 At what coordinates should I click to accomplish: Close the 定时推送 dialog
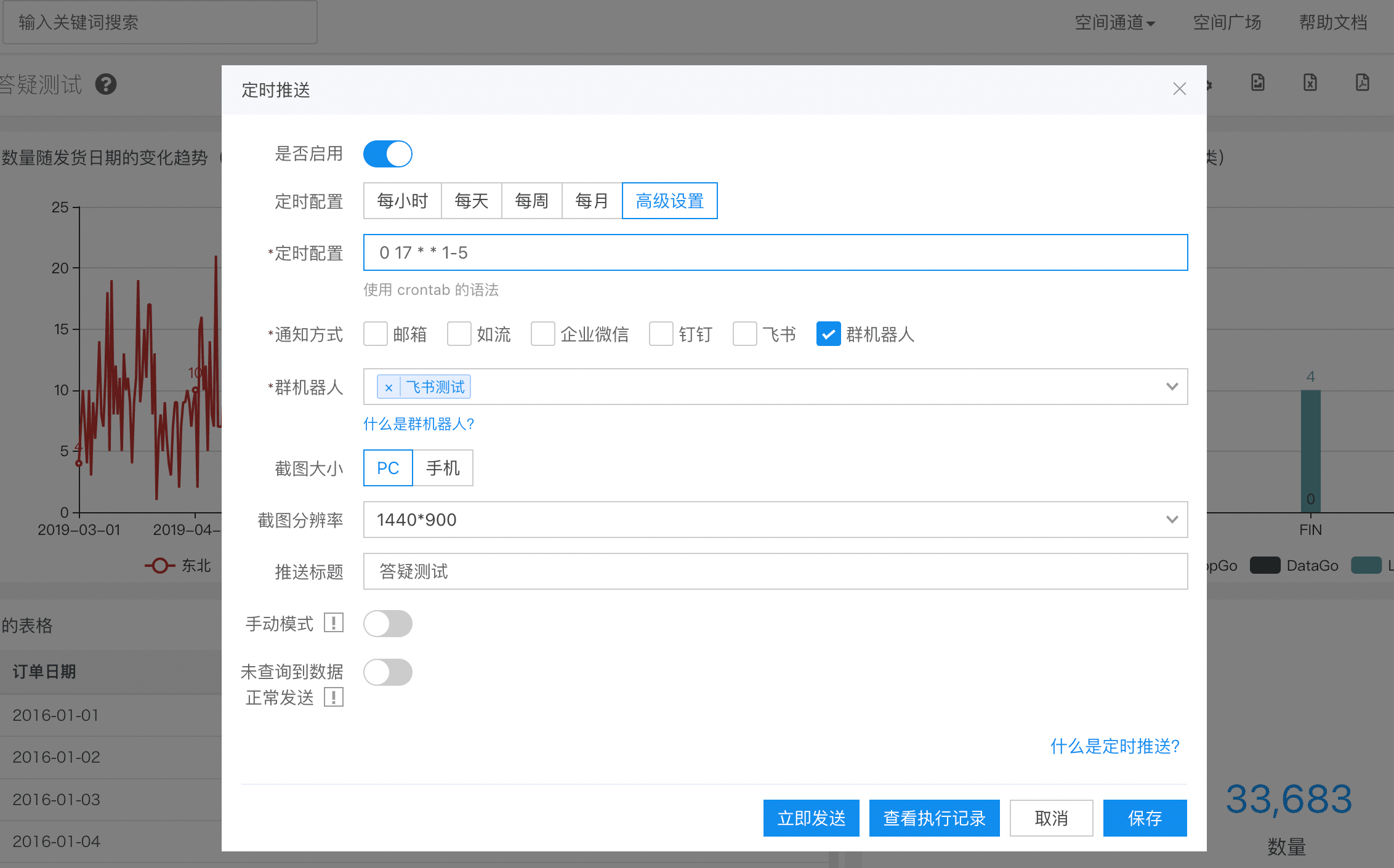click(x=1179, y=89)
